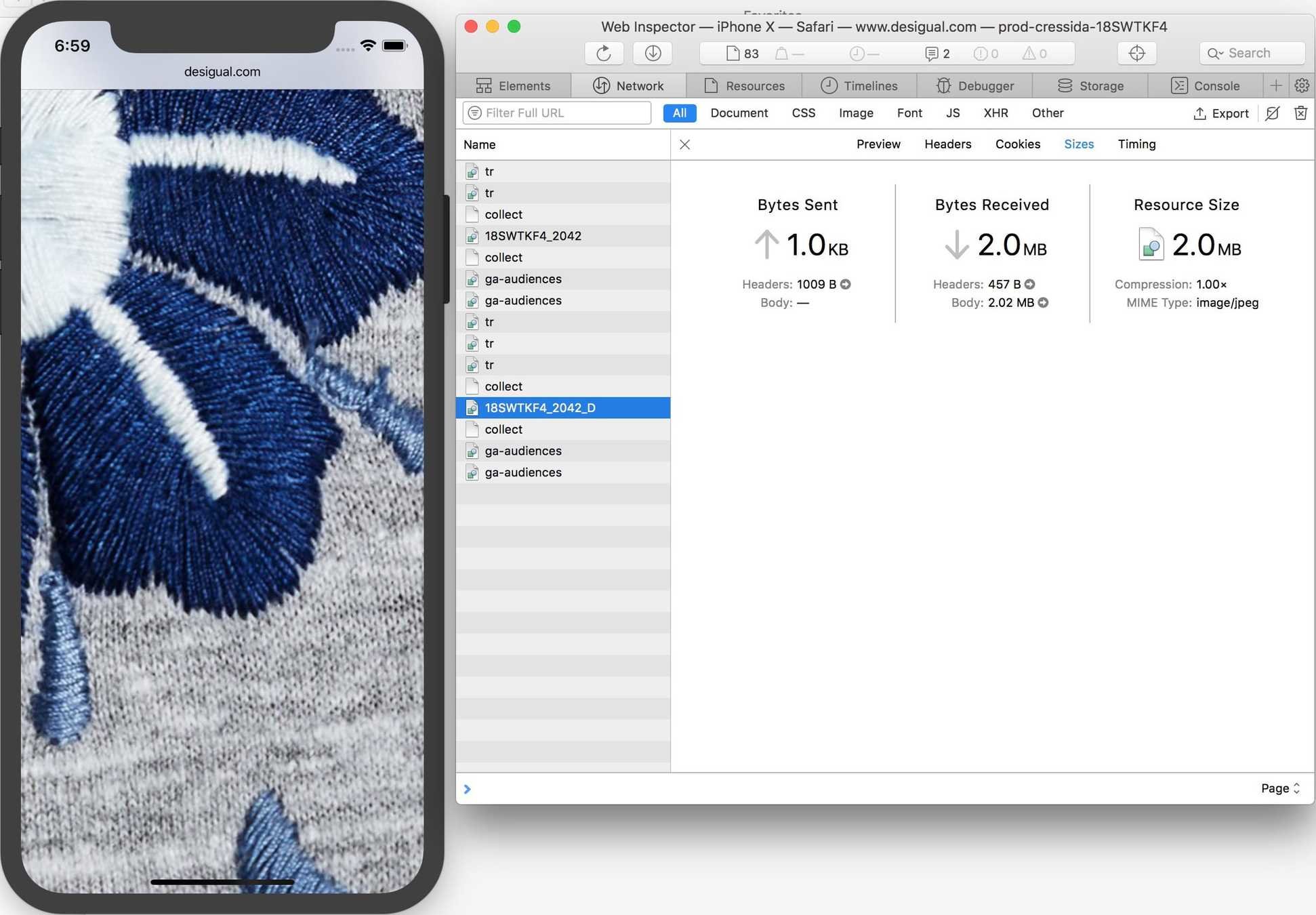Open the filter options icon in URL filter
Viewport: 1316px width, 915px height.
(474, 113)
